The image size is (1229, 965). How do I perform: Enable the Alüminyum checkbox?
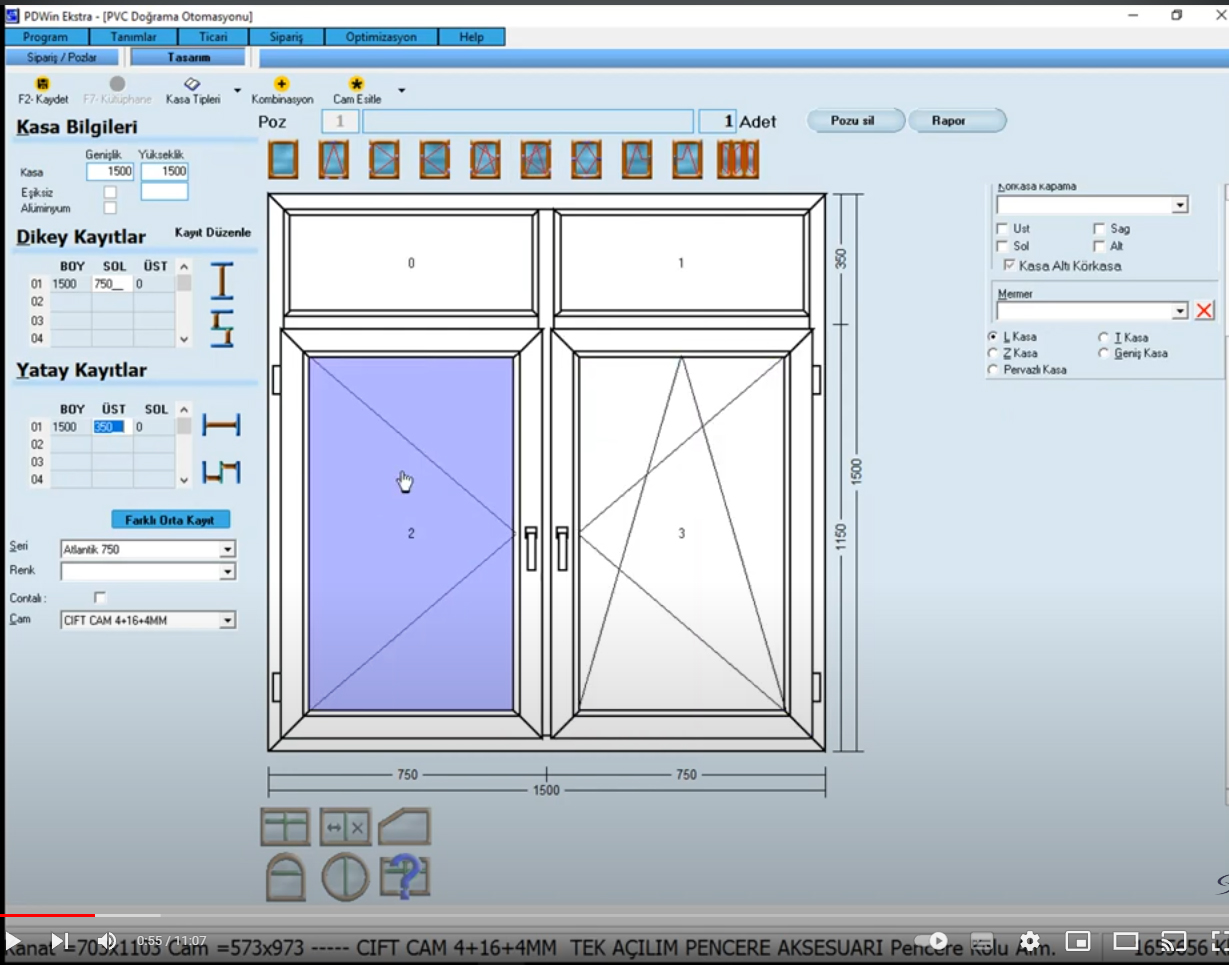[110, 208]
